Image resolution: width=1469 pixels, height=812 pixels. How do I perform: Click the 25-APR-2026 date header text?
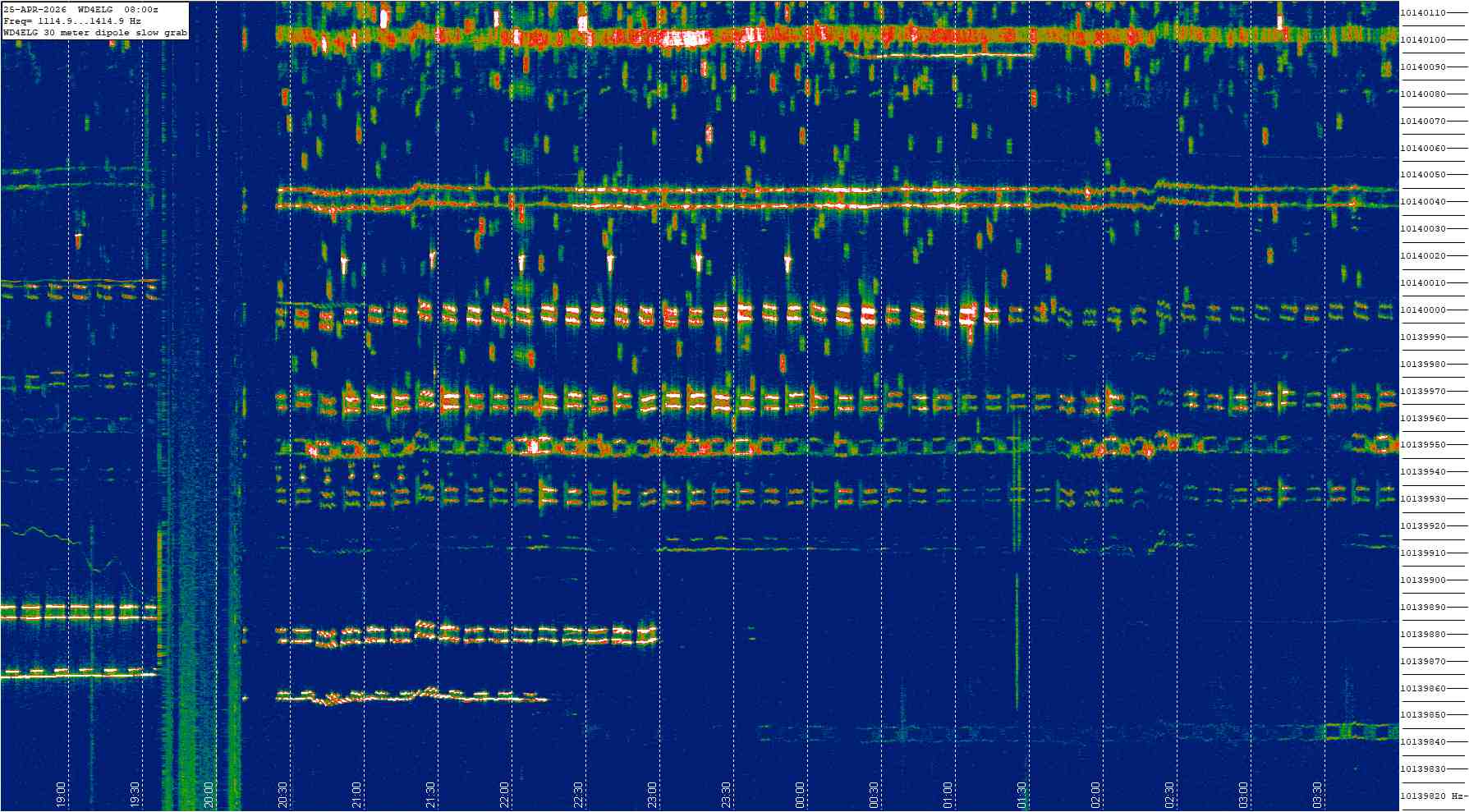click(x=35, y=10)
